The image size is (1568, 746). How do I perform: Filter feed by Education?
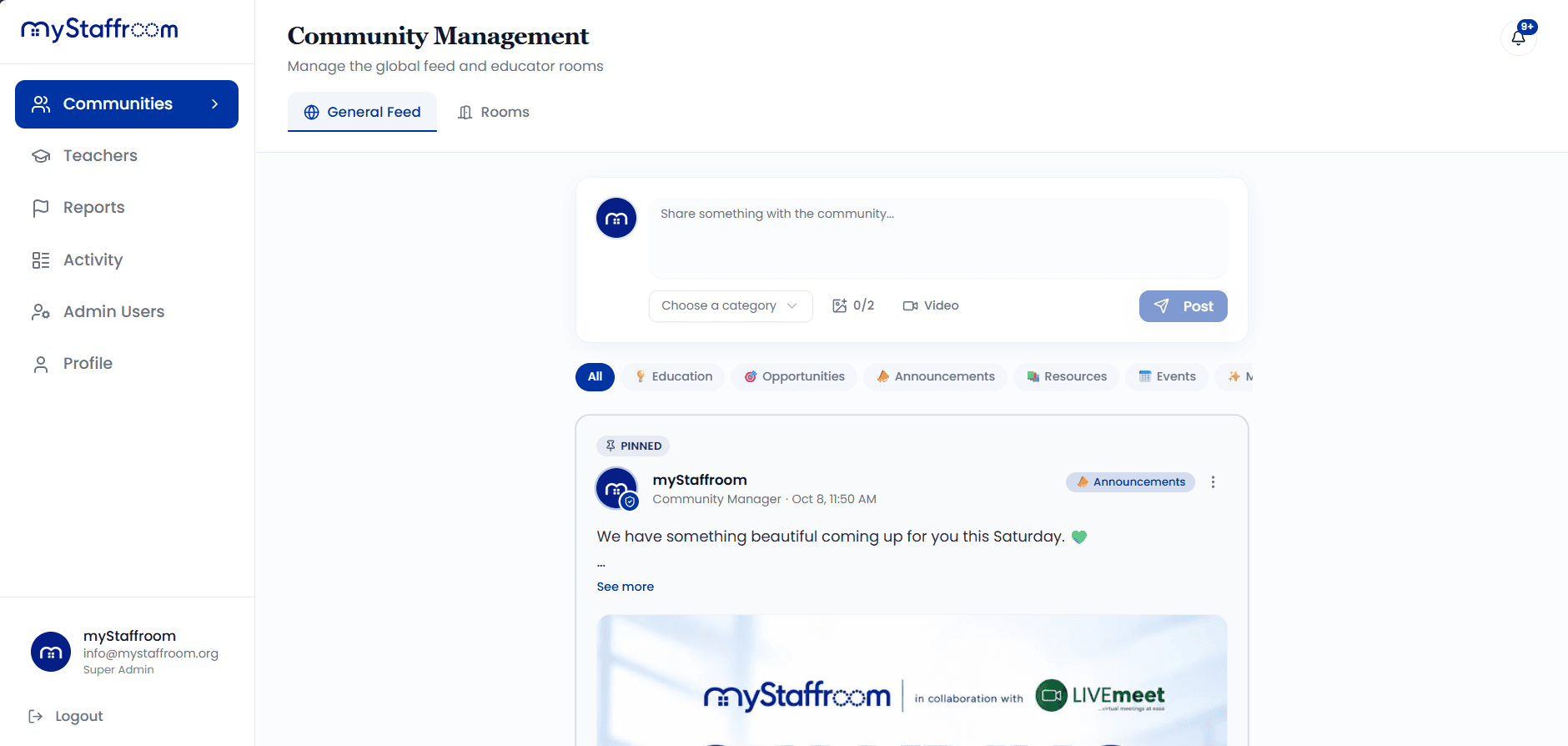[674, 376]
